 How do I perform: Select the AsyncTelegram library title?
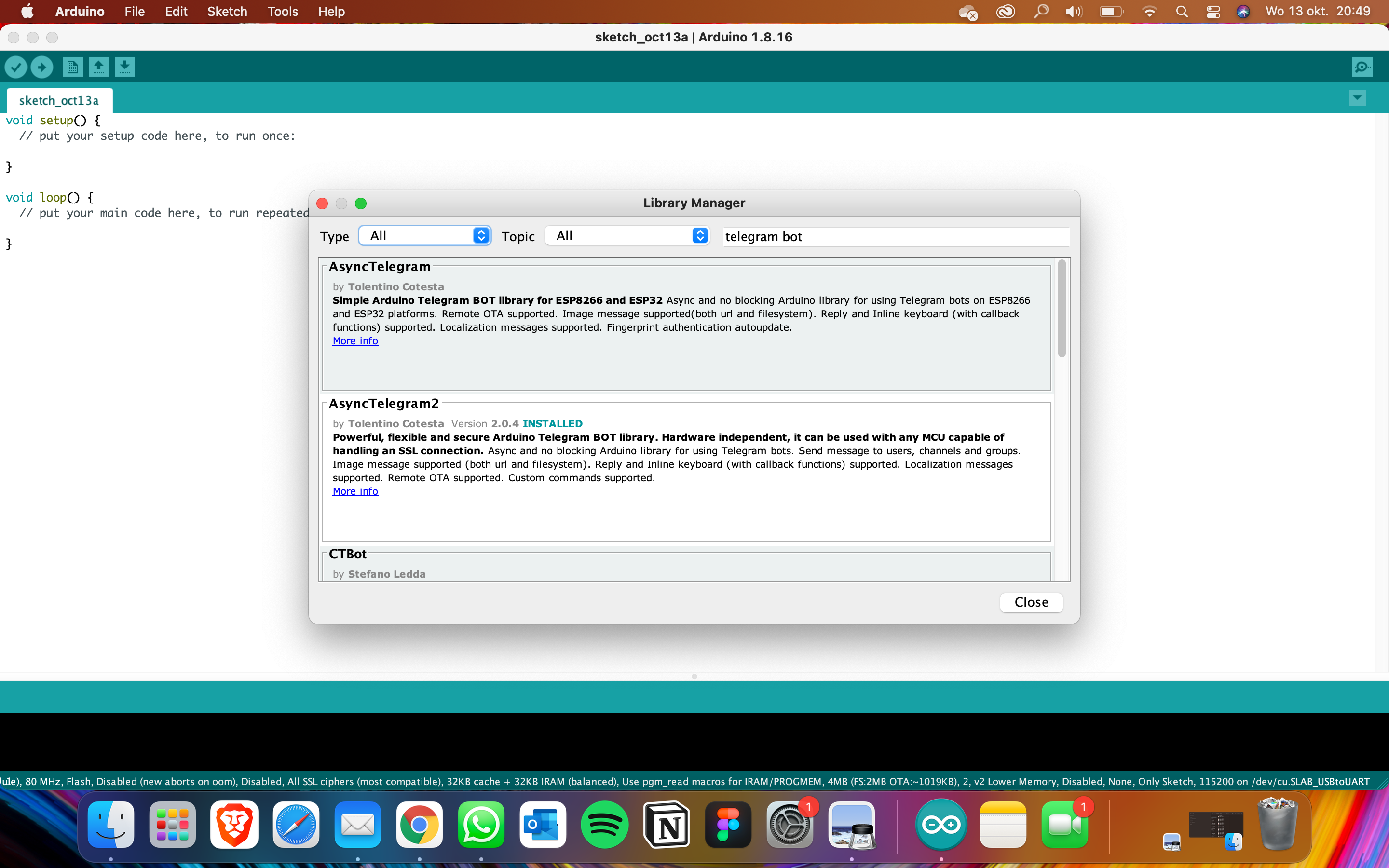380,266
